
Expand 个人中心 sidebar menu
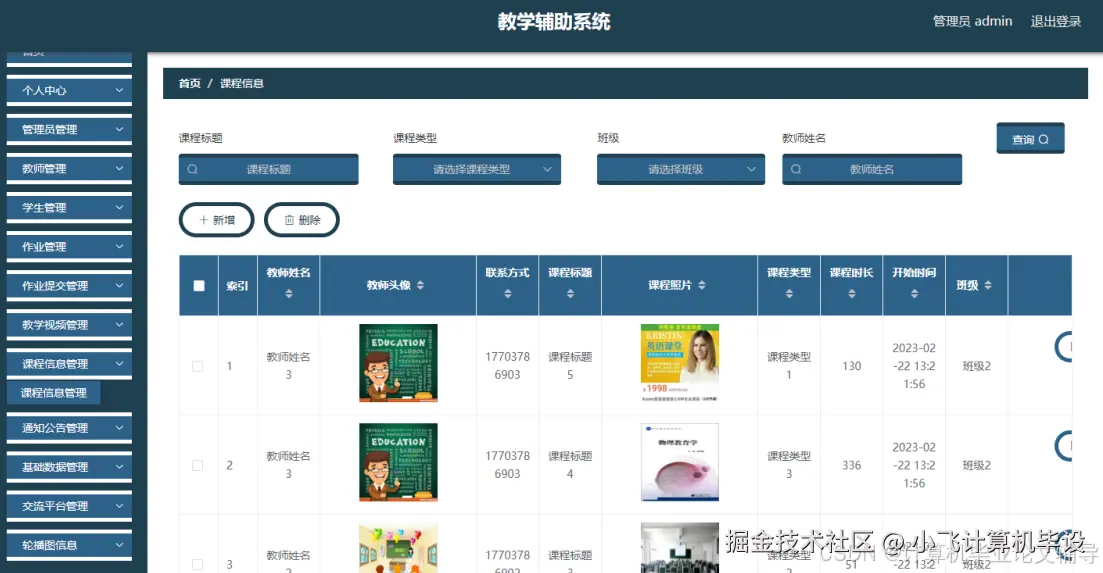tap(69, 90)
